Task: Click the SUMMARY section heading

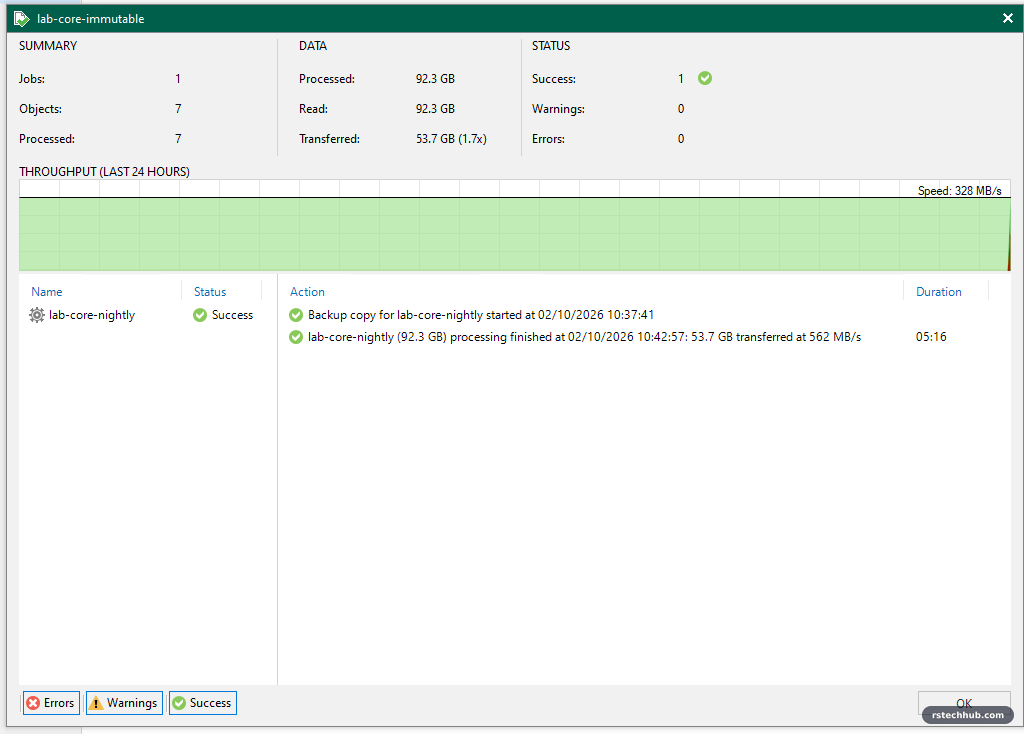Action: click(x=48, y=46)
